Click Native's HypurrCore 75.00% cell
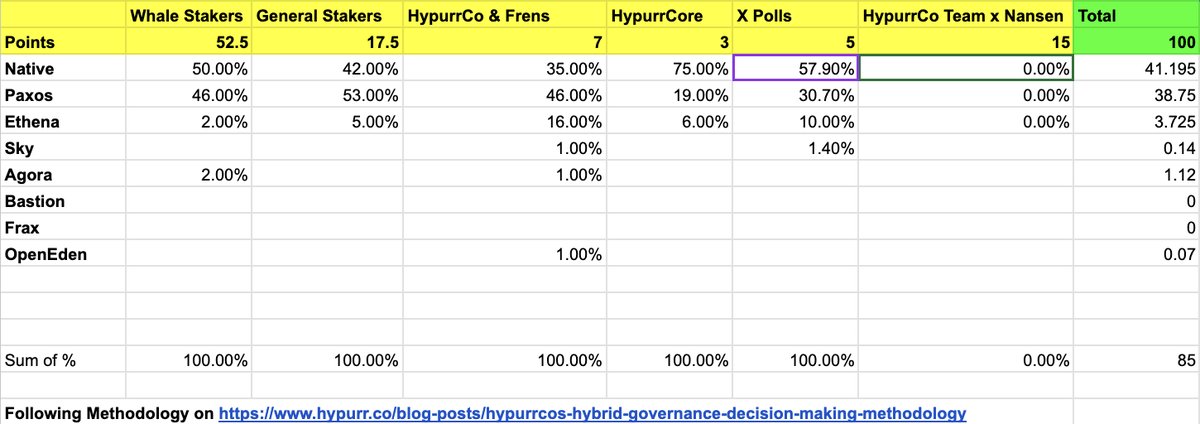The width and height of the screenshot is (1200, 424). point(670,68)
